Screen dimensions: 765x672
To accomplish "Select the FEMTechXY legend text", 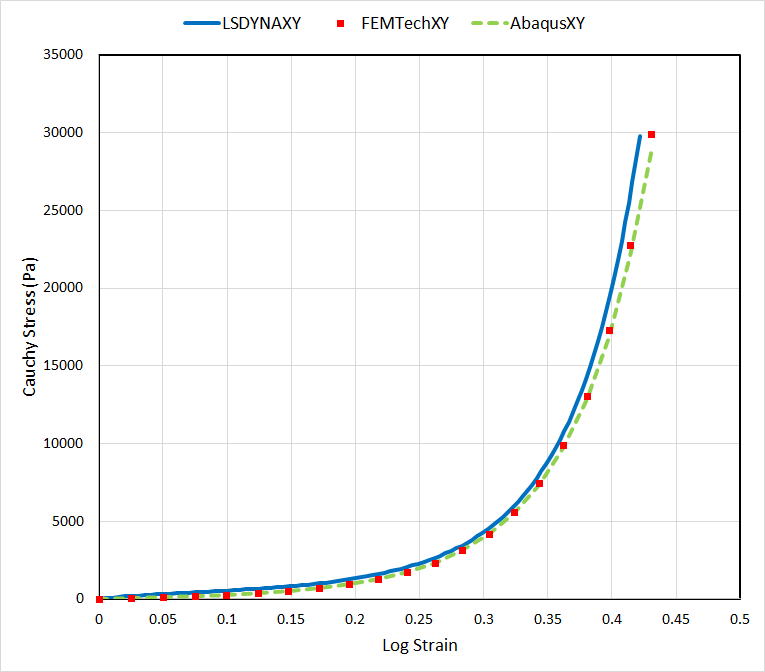I will coord(405,23).
